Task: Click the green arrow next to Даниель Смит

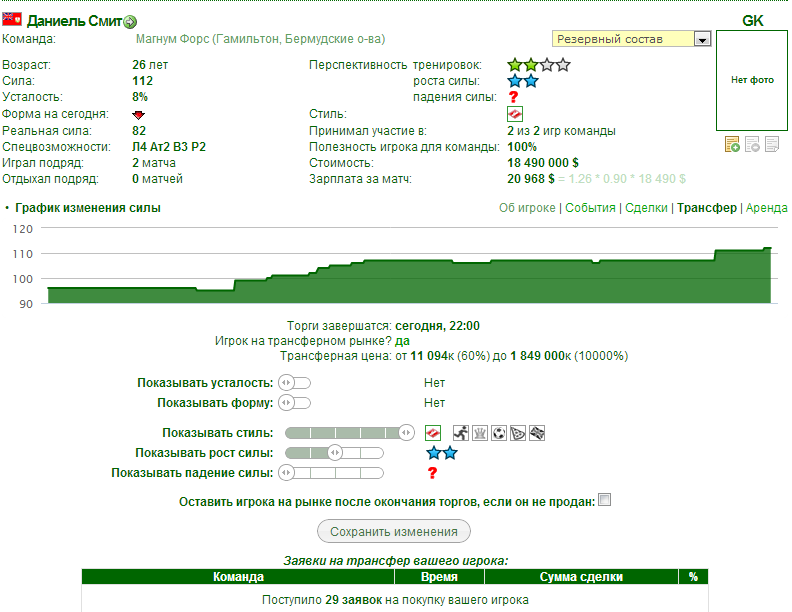Action: point(130,22)
